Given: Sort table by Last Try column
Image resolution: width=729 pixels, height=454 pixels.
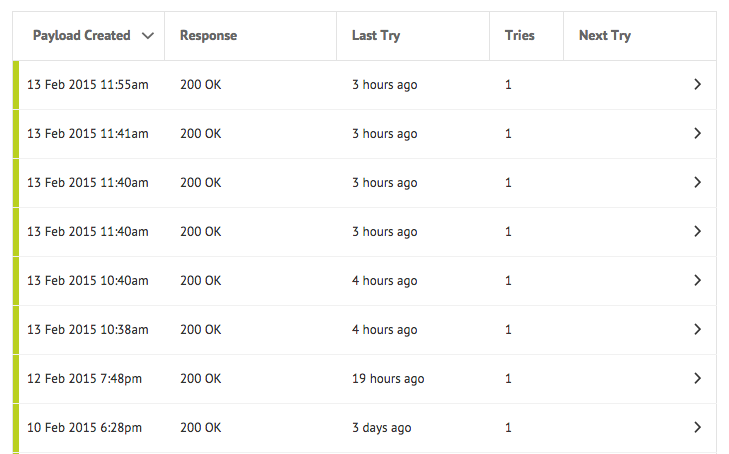Looking at the screenshot, I should click(376, 35).
